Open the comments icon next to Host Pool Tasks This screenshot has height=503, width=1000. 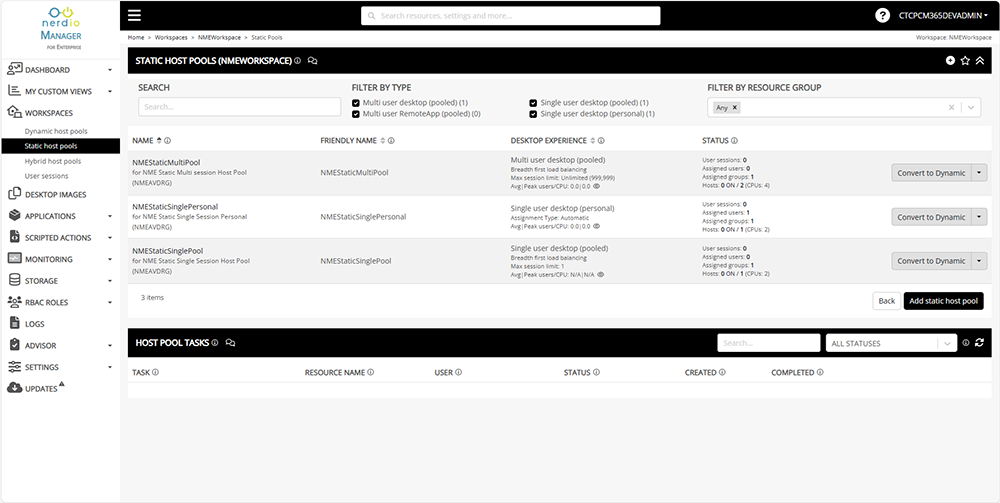pos(230,343)
